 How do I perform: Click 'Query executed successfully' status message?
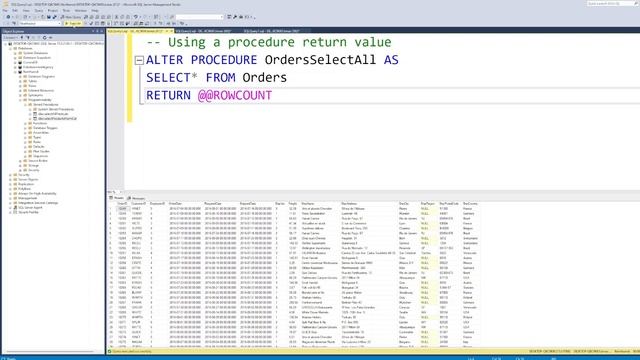coord(132,351)
